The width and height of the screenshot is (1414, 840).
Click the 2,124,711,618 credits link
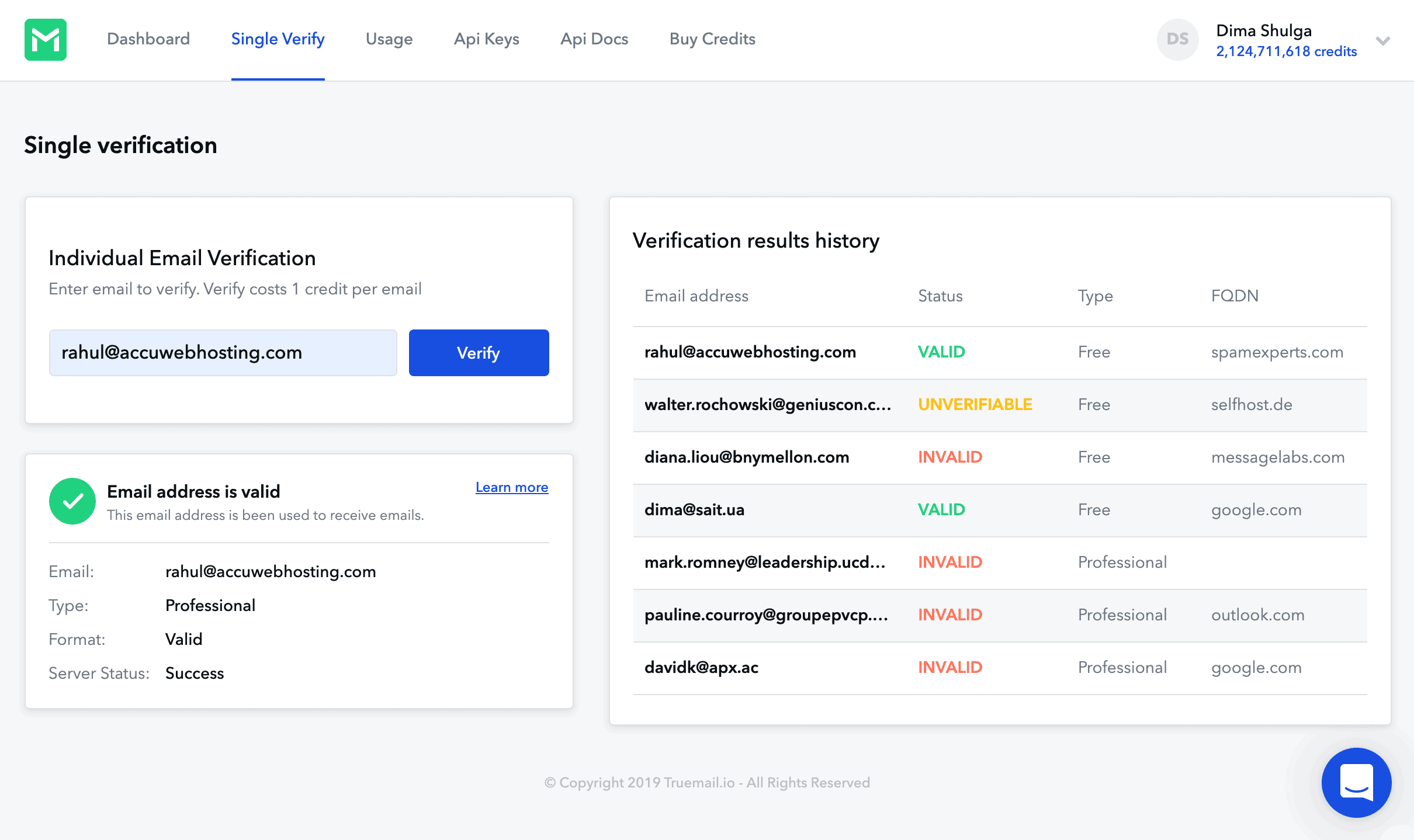[x=1287, y=51]
